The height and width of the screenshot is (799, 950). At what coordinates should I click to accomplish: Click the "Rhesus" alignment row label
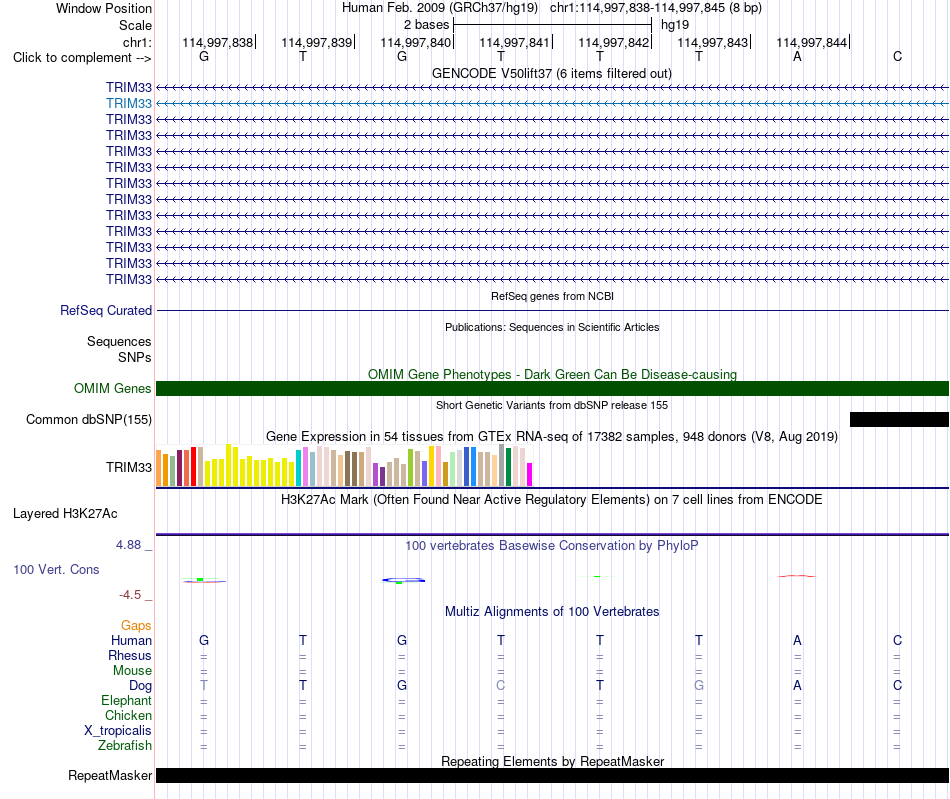130,655
